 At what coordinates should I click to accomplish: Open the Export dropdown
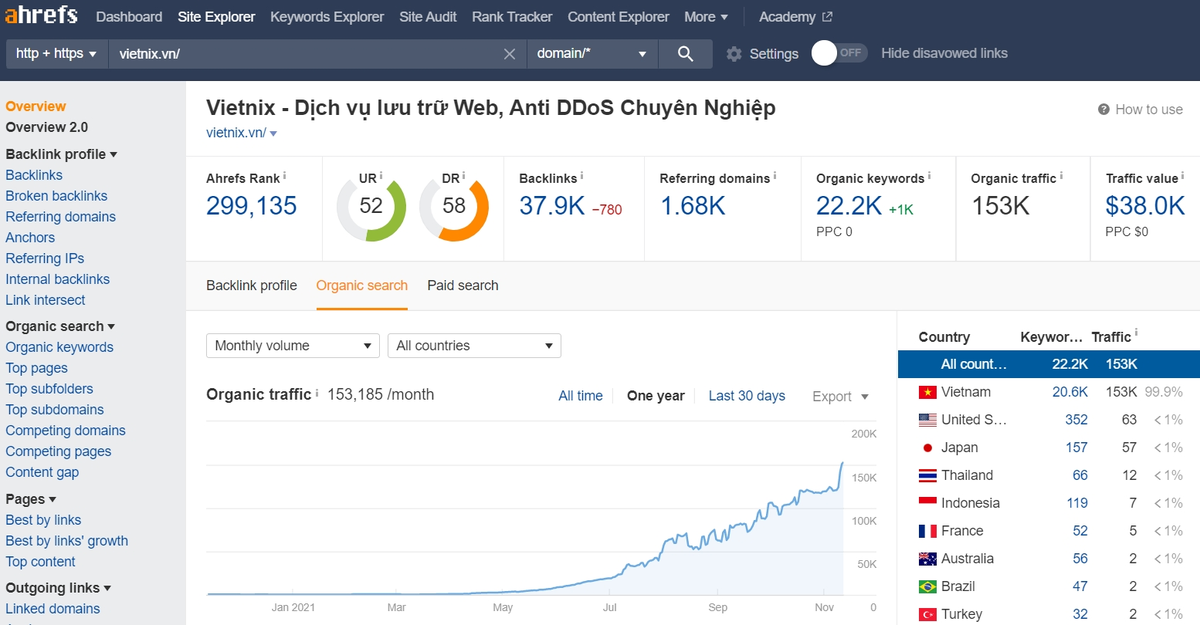click(840, 396)
